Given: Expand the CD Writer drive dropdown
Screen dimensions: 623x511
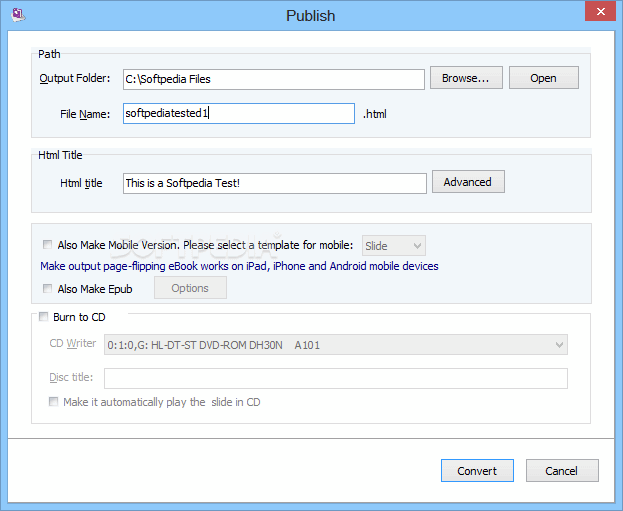Looking at the screenshot, I should coord(336,345).
